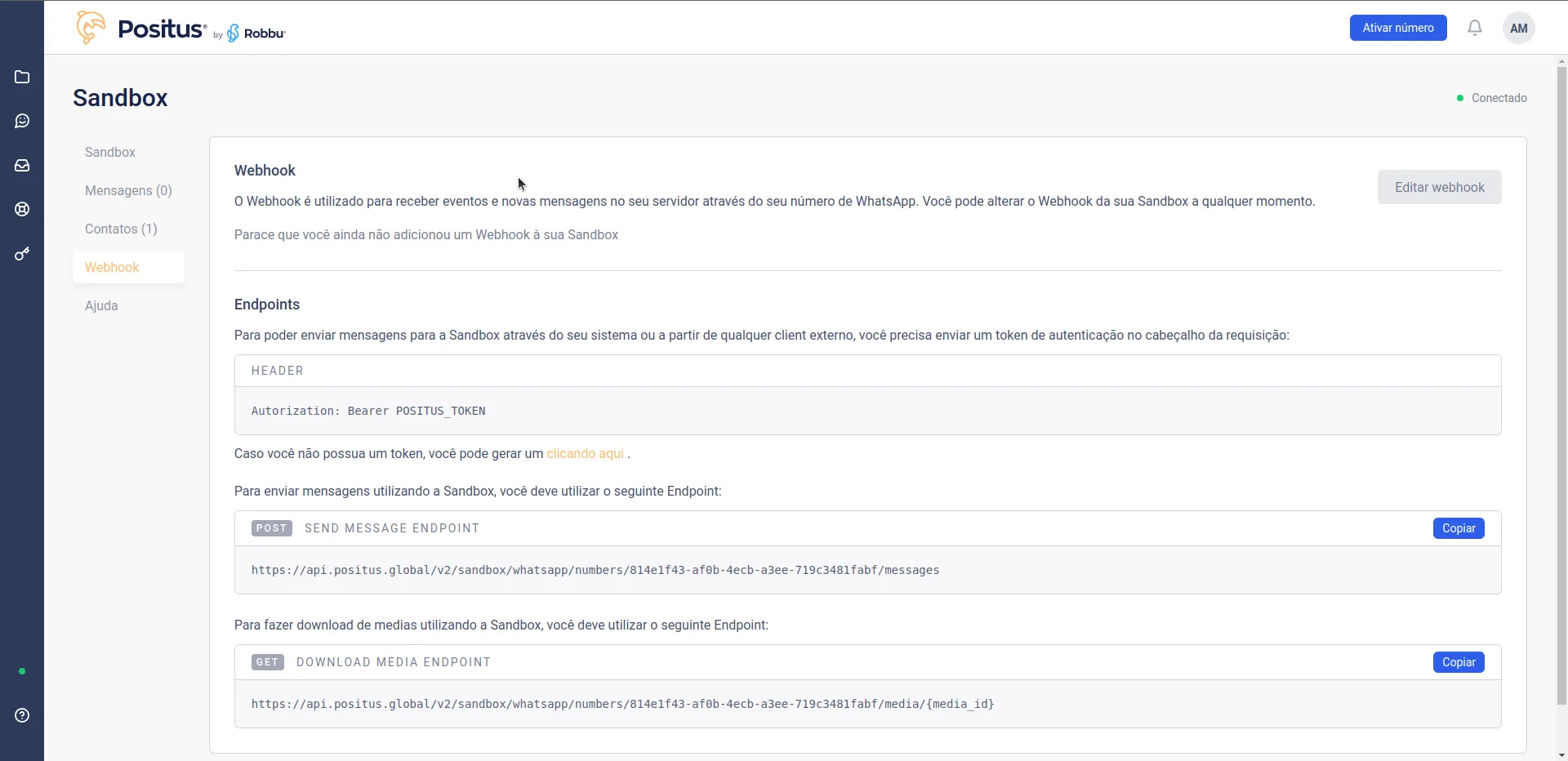Open the key icon in sidebar
Image resolution: width=1568 pixels, height=761 pixels.
pos(22,253)
